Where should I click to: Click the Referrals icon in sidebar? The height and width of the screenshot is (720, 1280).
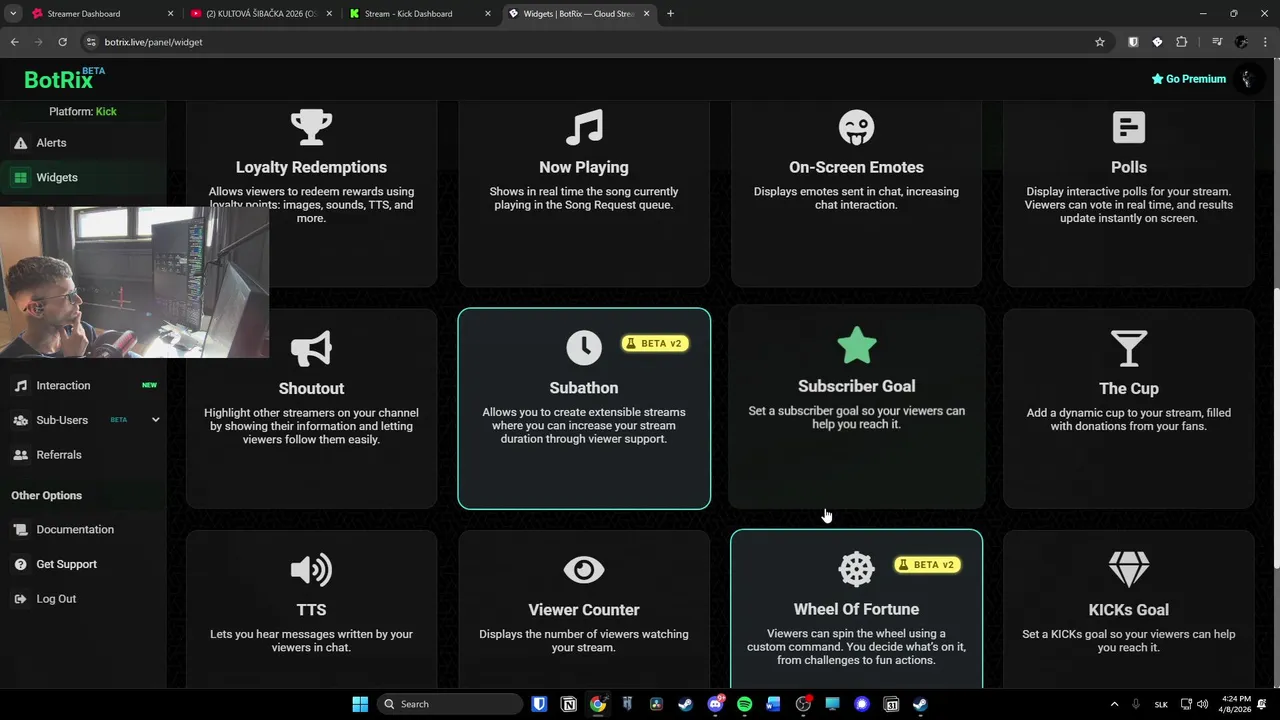point(20,455)
